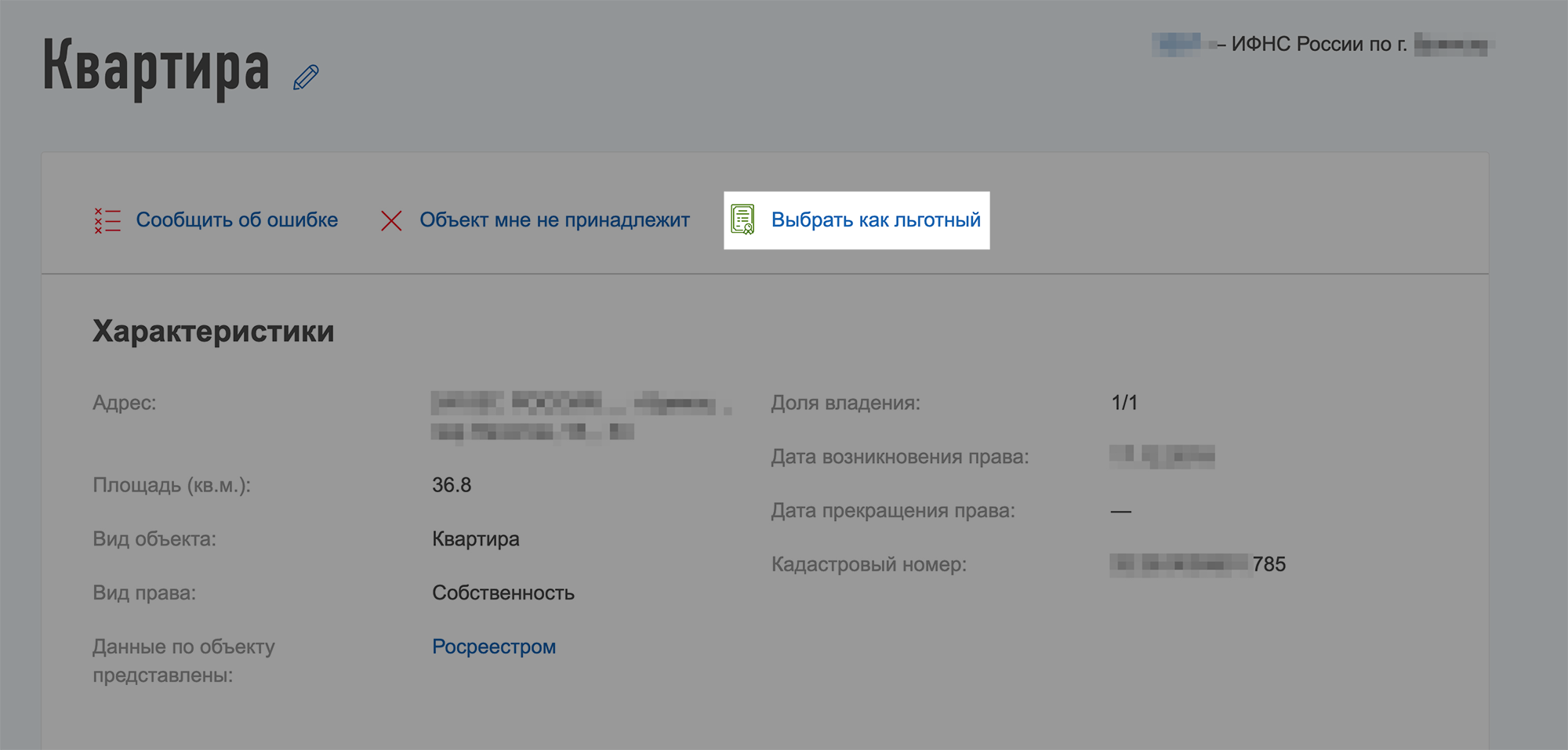This screenshot has width=1568, height=750.
Task: Click the red list icon for error report
Action: coord(107,220)
